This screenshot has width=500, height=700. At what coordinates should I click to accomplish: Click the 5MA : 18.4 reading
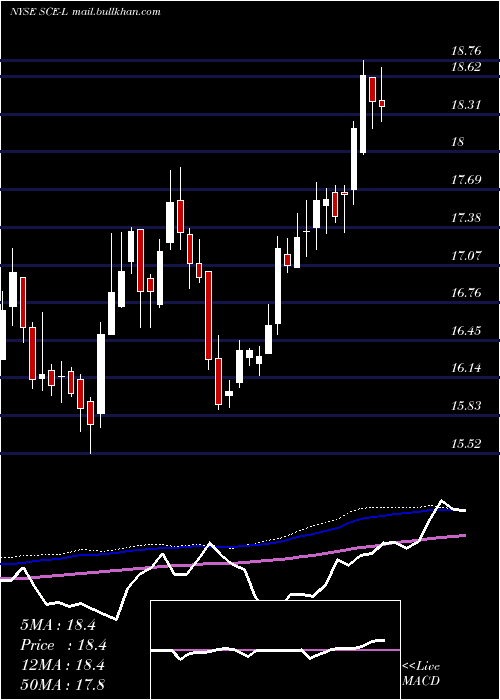(58, 625)
